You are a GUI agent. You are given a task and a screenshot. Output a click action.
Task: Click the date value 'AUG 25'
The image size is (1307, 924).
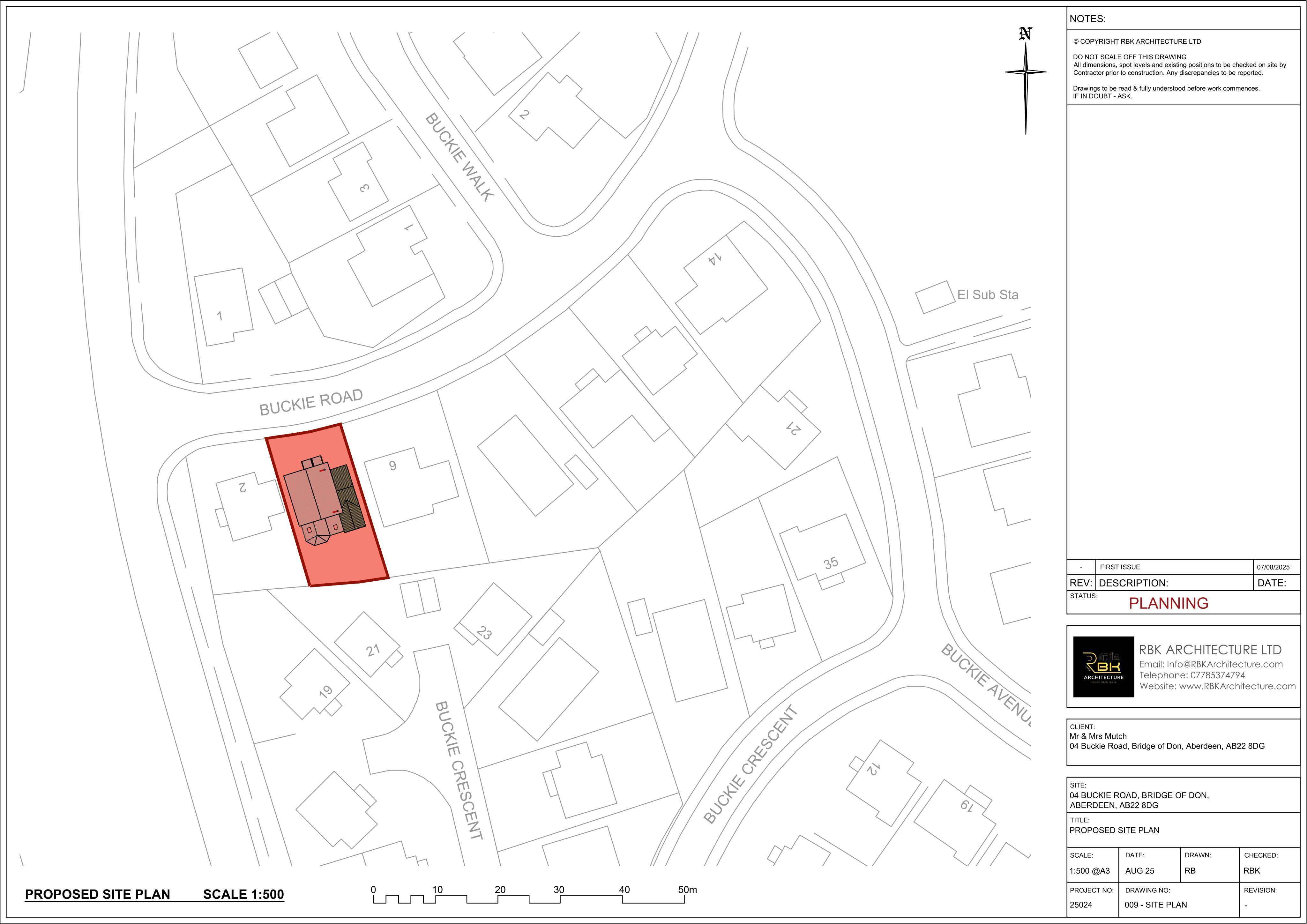(1140, 871)
